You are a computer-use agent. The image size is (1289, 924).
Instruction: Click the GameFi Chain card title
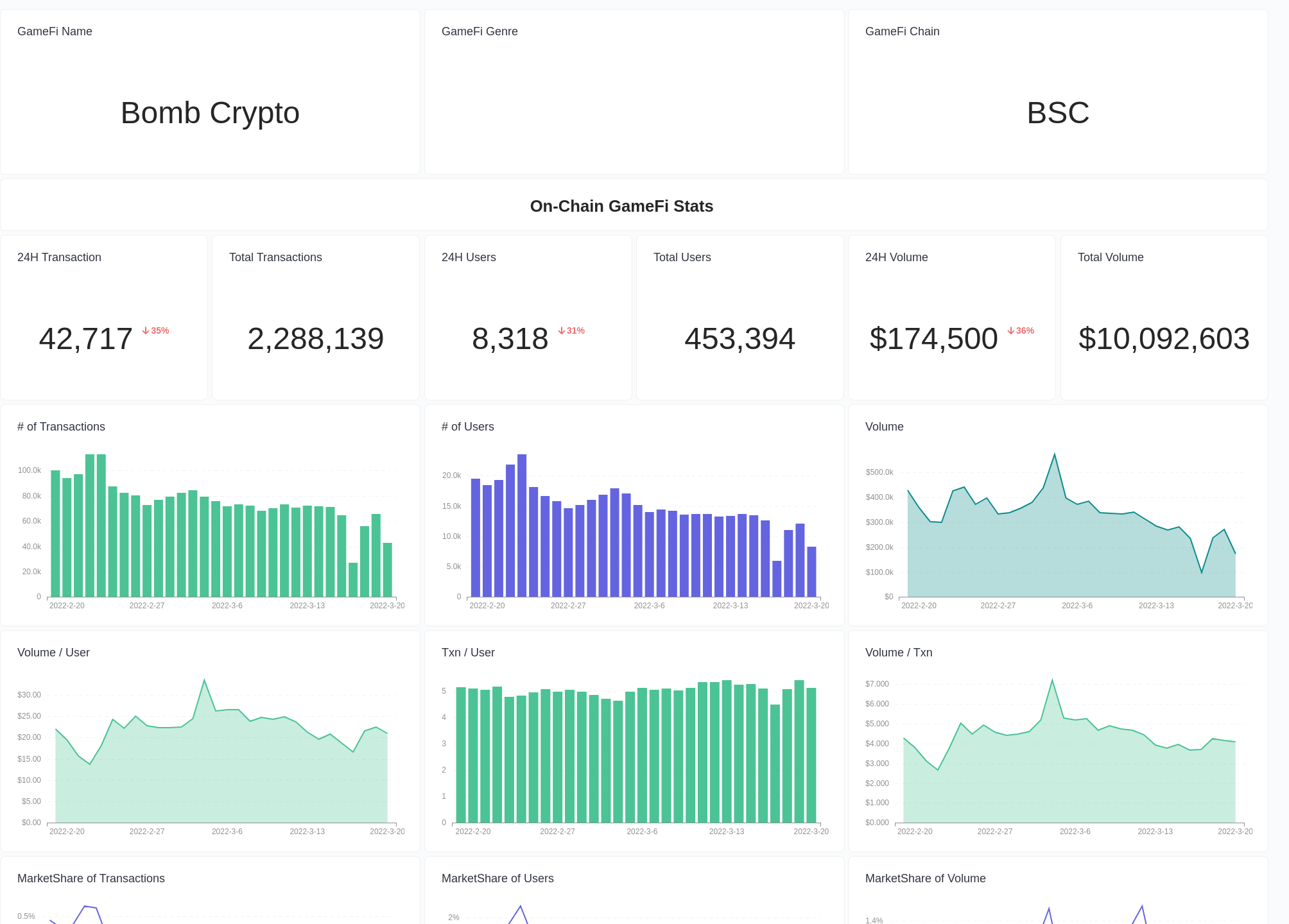coord(902,31)
